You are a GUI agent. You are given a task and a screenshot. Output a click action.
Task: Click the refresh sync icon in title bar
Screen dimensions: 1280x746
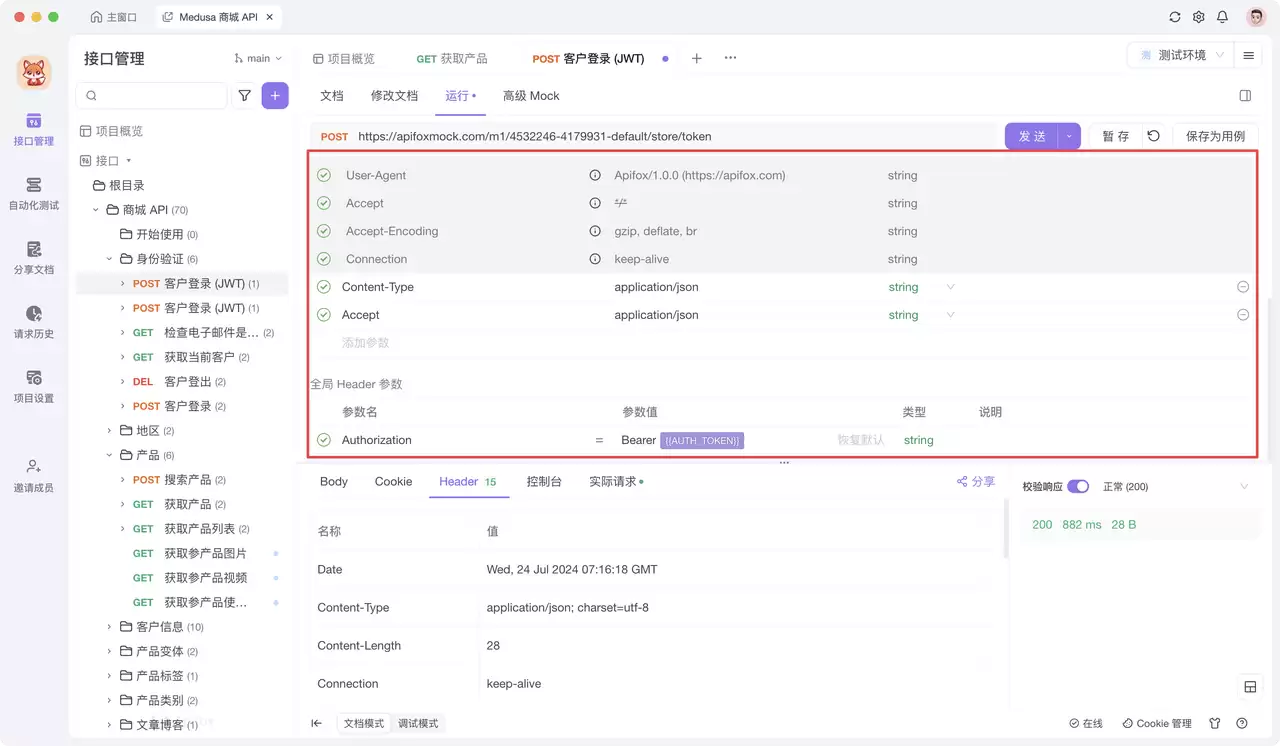coord(1175,17)
